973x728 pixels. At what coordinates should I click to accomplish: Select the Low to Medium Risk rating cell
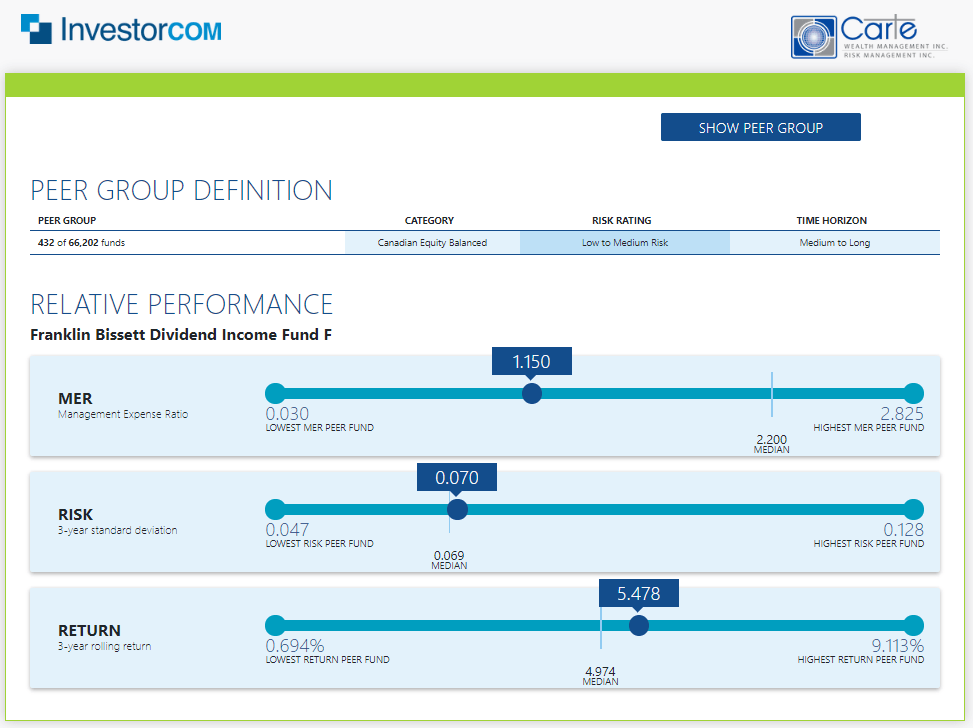(x=625, y=243)
